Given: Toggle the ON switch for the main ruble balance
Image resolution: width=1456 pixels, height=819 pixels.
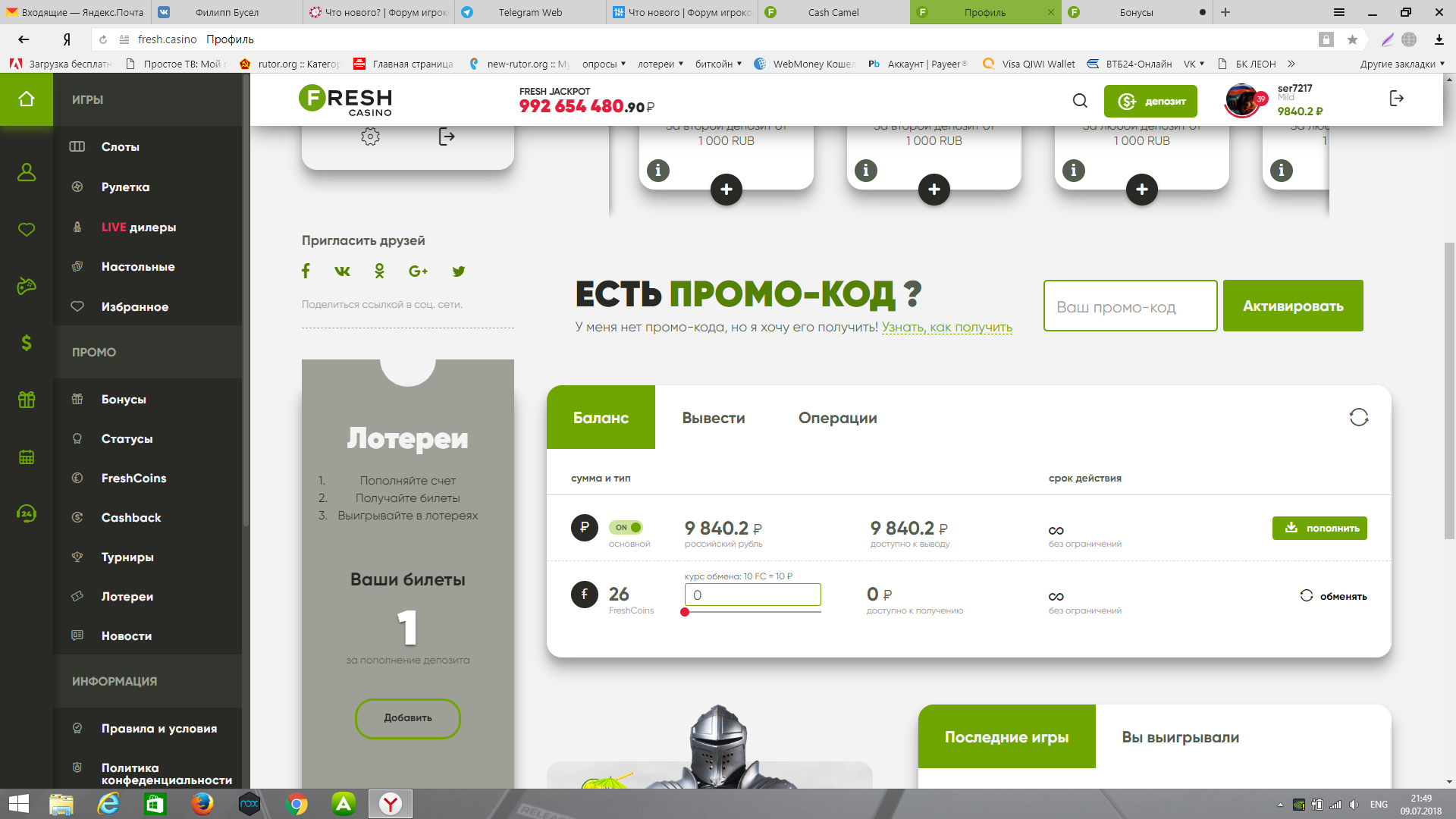Looking at the screenshot, I should tap(626, 527).
